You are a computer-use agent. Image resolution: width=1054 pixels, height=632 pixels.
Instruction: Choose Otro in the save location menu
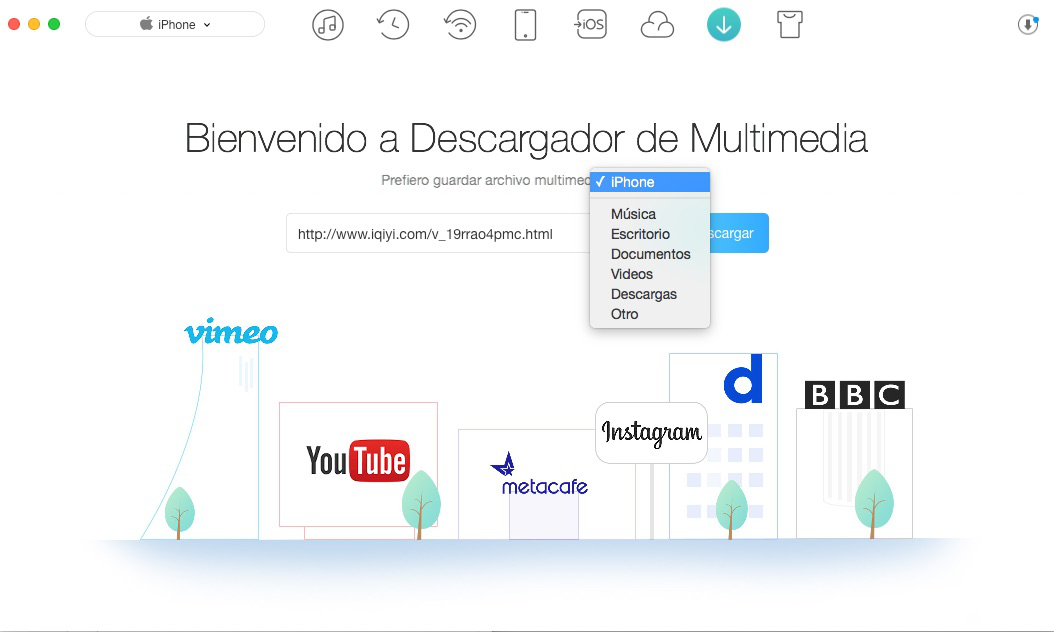coord(649,314)
